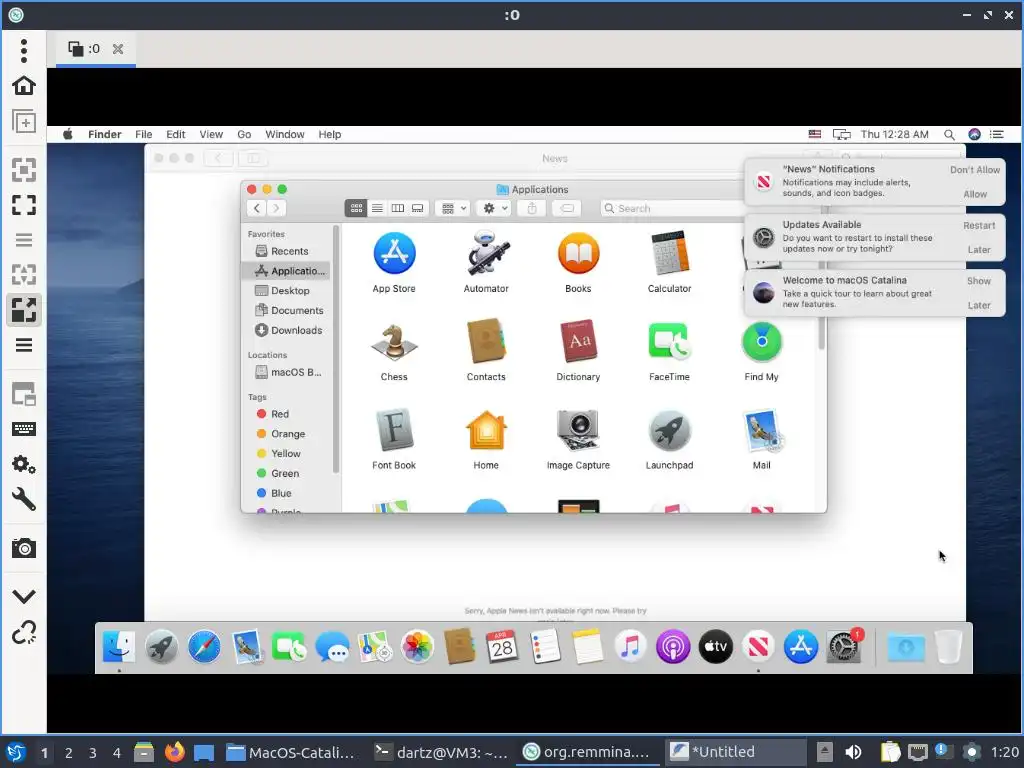This screenshot has height=768, width=1024.
Task: Select the Dictionary app icon
Action: tap(579, 341)
